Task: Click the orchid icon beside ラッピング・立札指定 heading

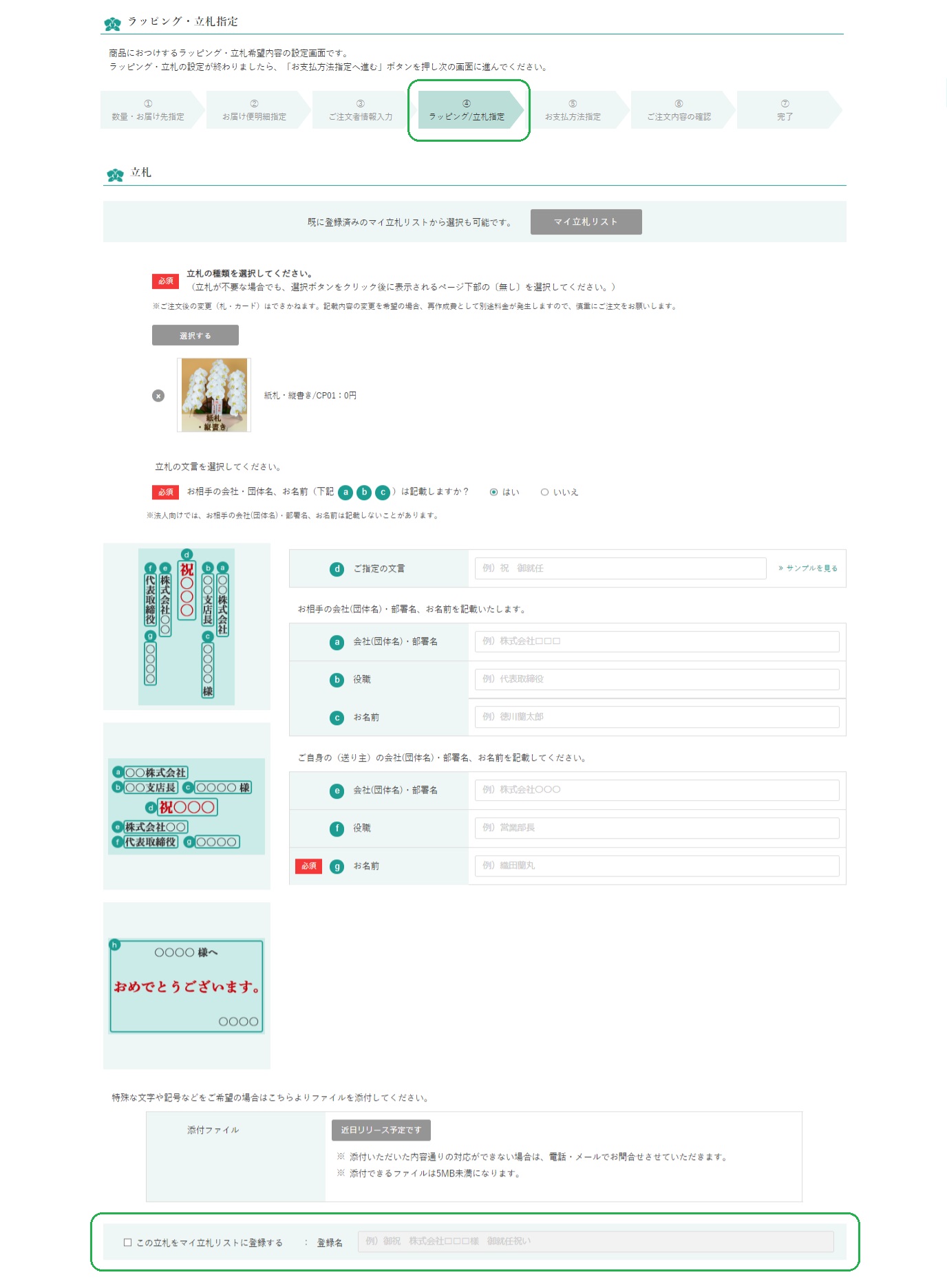Action: click(112, 23)
